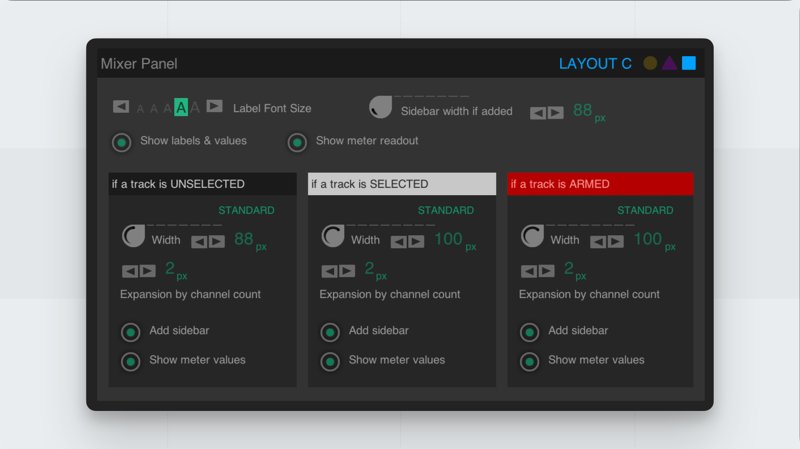Screen dimensions: 800x449
Task: Click the SELECTED track header
Action: click(402, 184)
